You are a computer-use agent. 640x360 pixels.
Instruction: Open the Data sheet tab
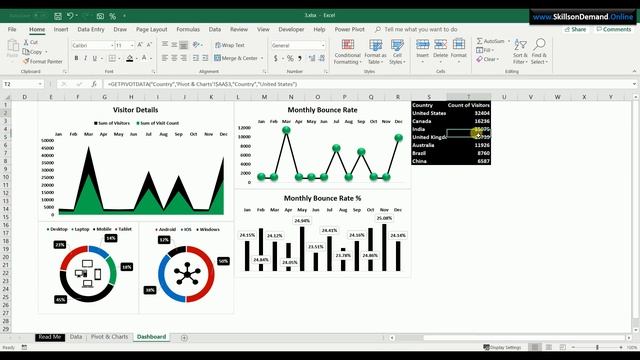76,337
